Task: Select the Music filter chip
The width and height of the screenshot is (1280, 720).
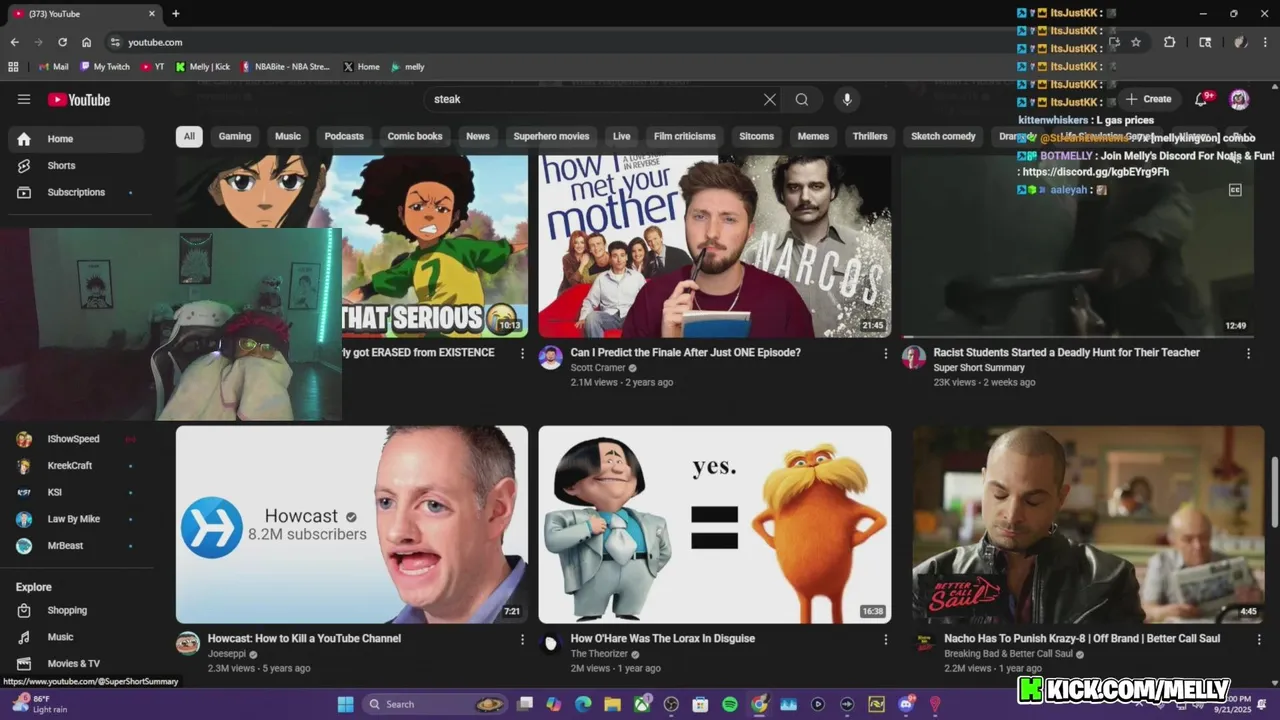Action: (288, 136)
